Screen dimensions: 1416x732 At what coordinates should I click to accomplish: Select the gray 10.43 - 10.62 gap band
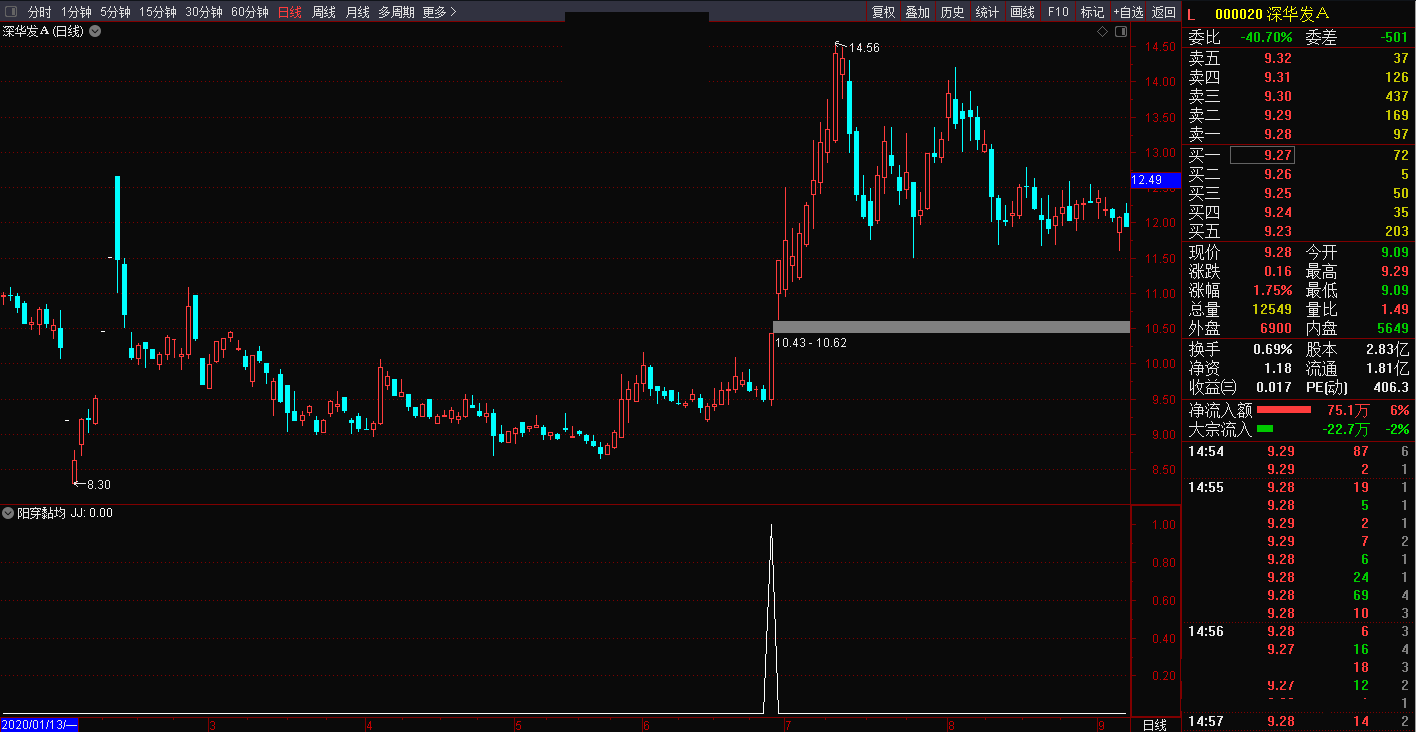pos(951,327)
